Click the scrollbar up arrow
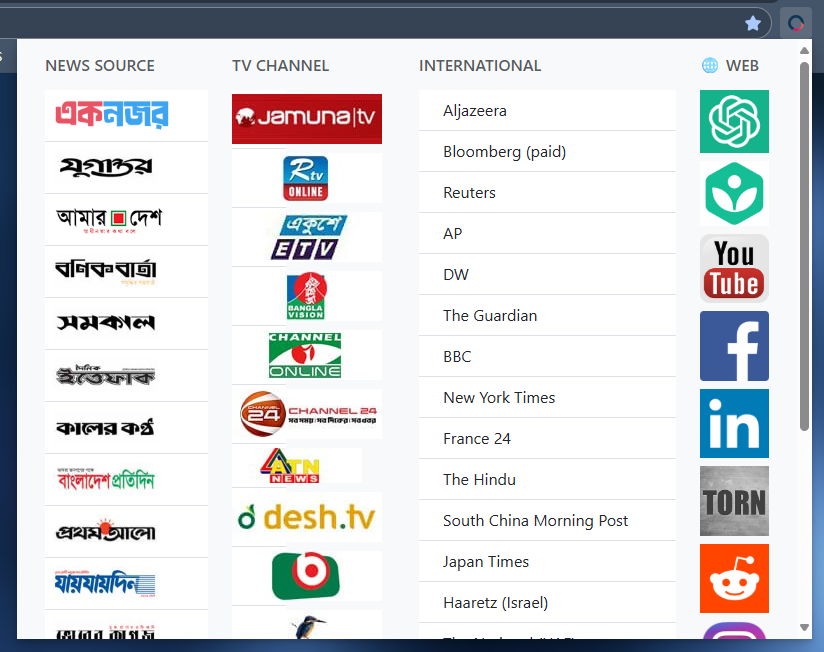The width and height of the screenshot is (824, 652). tap(804, 51)
